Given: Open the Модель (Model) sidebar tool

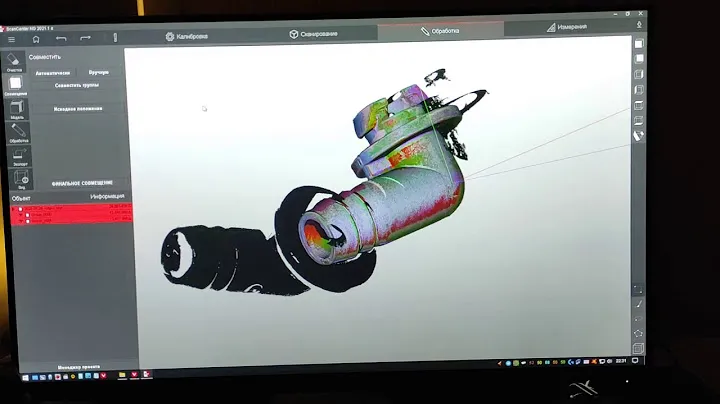Looking at the screenshot, I should click(x=17, y=109).
